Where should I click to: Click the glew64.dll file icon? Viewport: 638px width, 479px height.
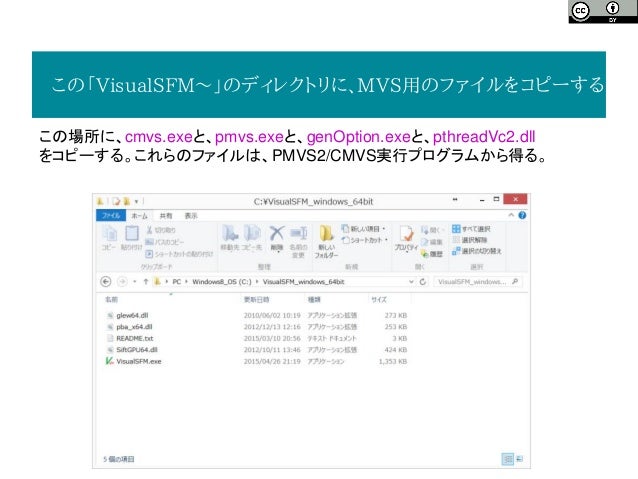[x=109, y=315]
